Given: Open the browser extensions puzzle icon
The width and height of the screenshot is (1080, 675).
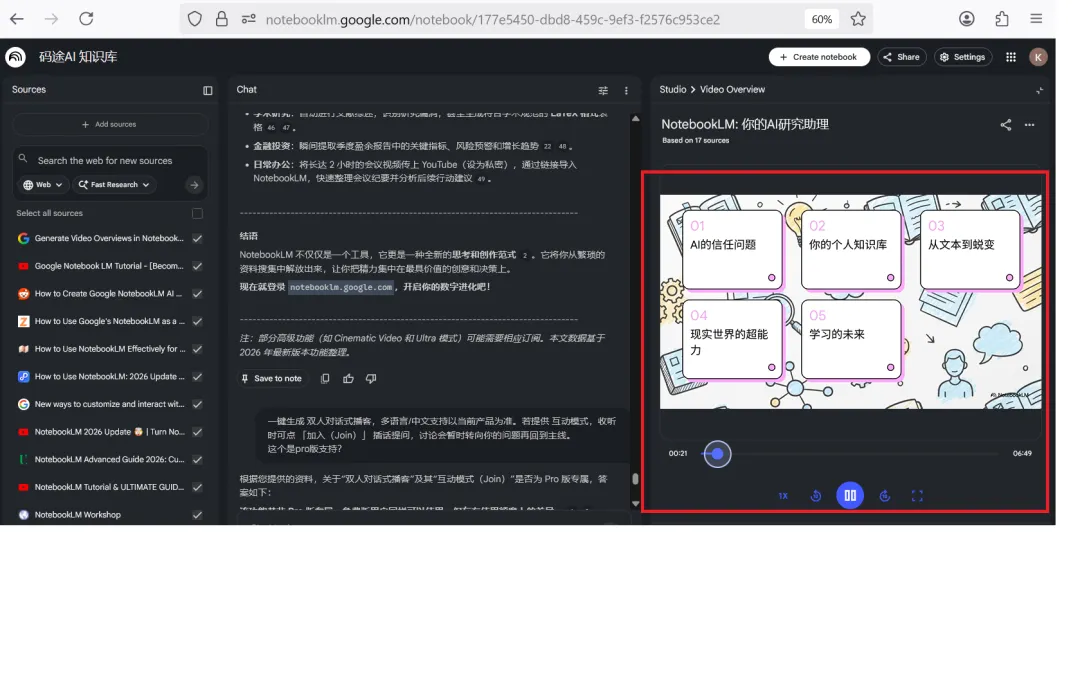Looking at the screenshot, I should 1001,19.
